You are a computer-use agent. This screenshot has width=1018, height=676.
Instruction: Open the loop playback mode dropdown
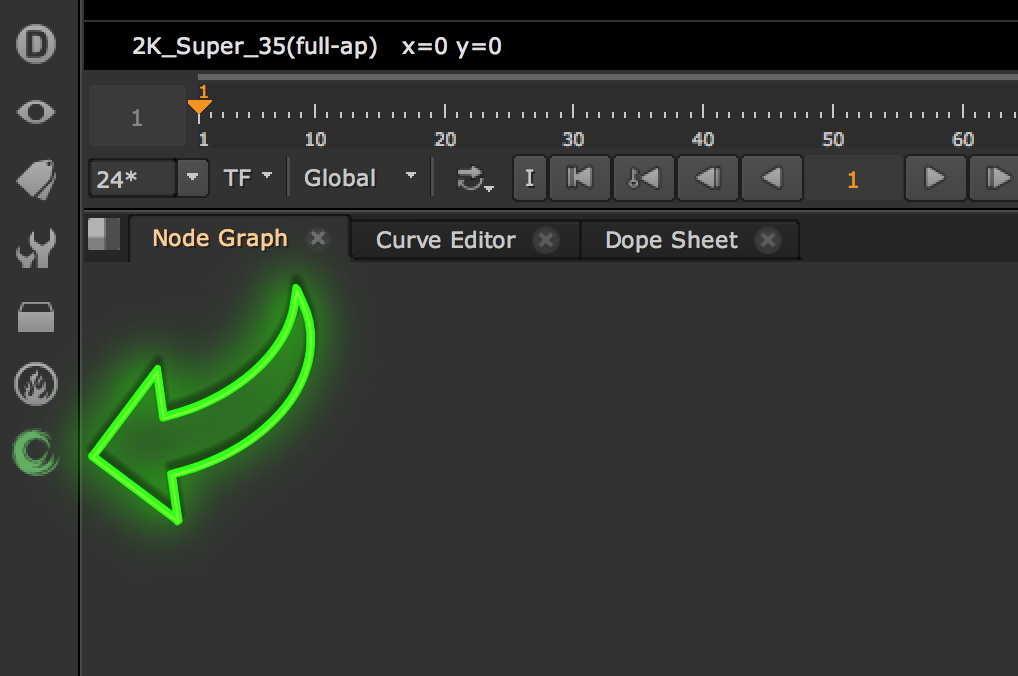tap(473, 179)
